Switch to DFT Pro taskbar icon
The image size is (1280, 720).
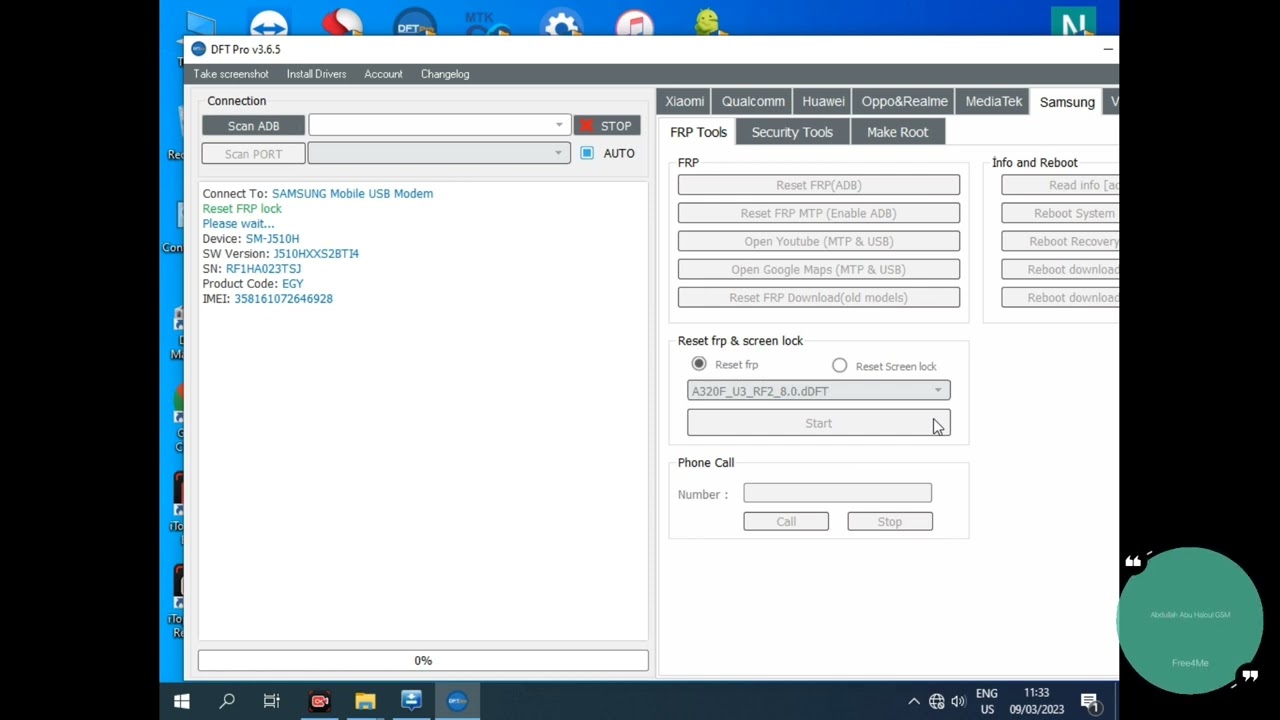click(457, 701)
